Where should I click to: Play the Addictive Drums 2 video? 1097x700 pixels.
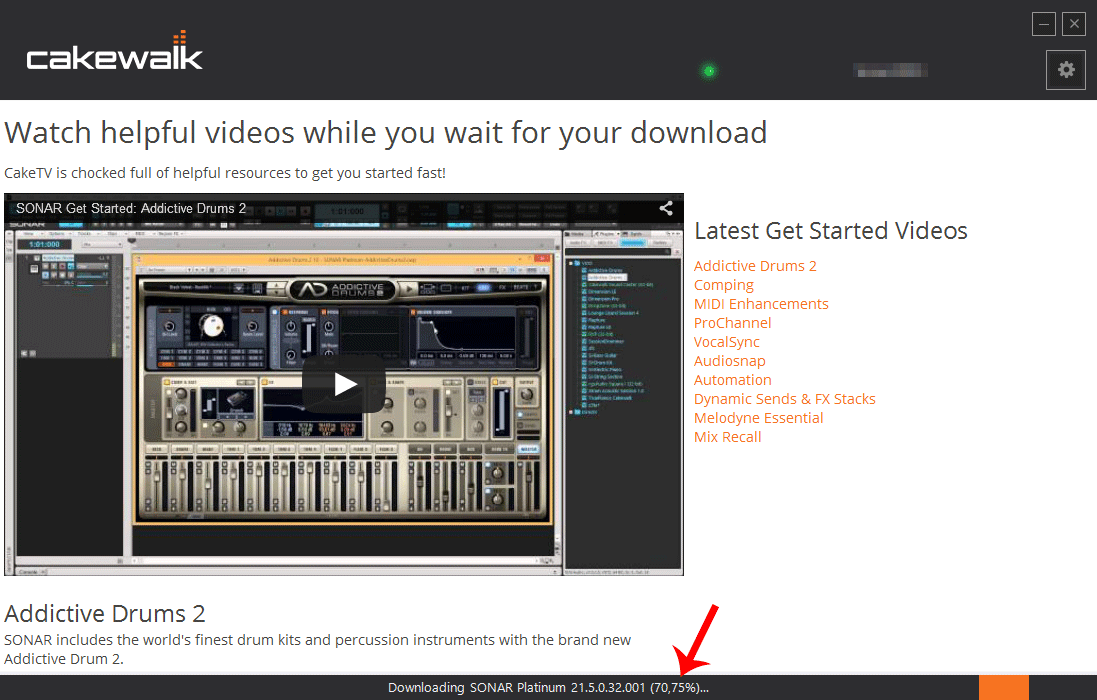coord(345,384)
